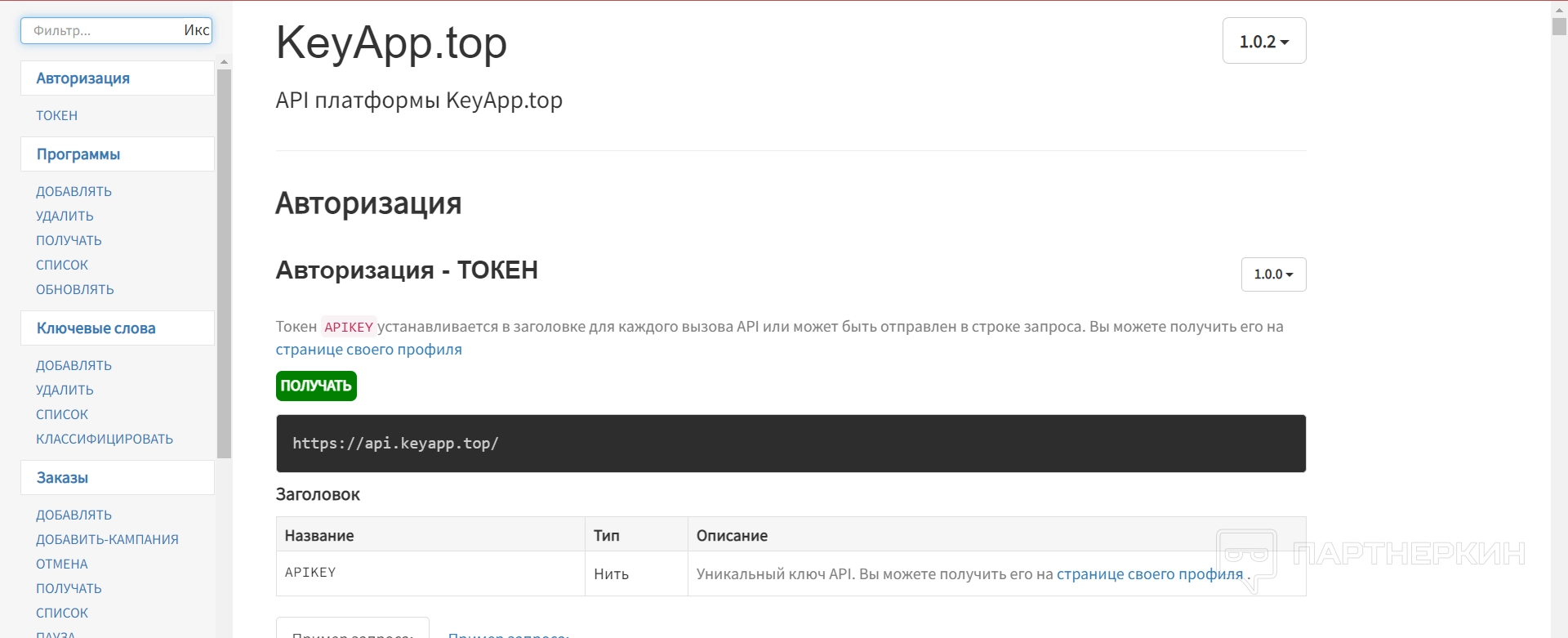The image size is (1568, 638).
Task: Follow the profile page link below the token description
Action: 368,350
